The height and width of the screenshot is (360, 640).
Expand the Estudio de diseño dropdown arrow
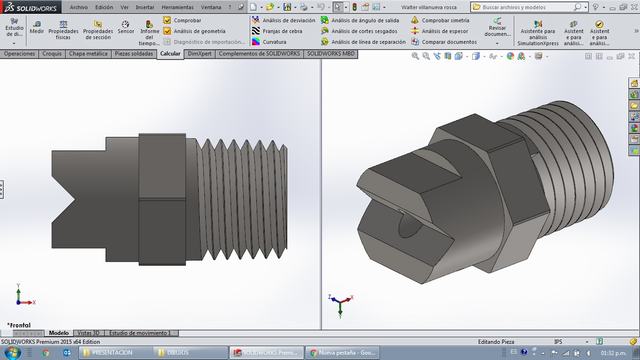pos(14,43)
